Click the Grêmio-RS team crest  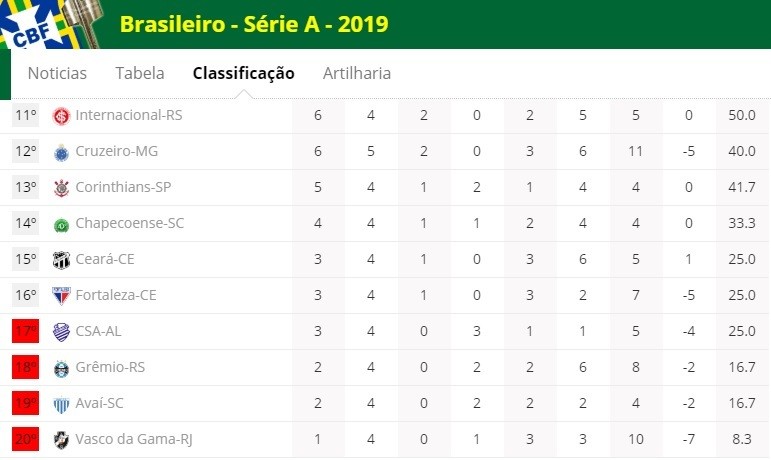[x=61, y=368]
